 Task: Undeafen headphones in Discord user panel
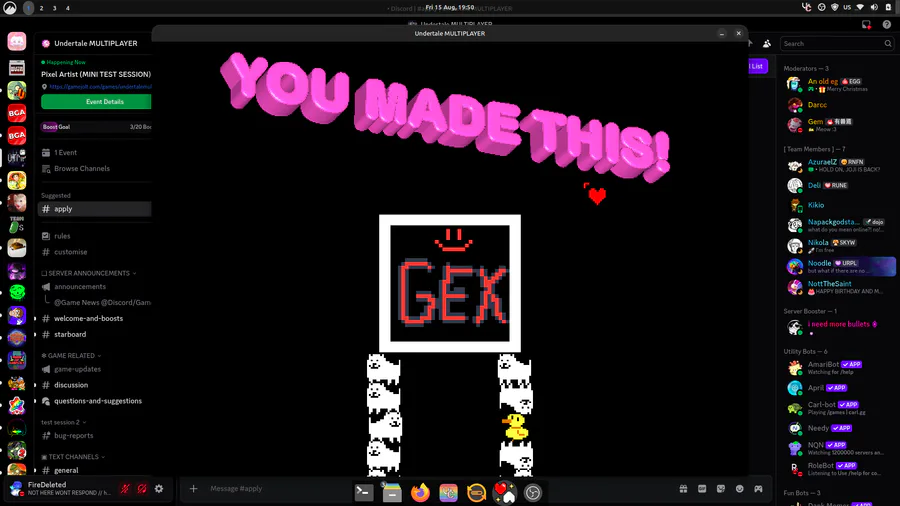tap(142, 489)
